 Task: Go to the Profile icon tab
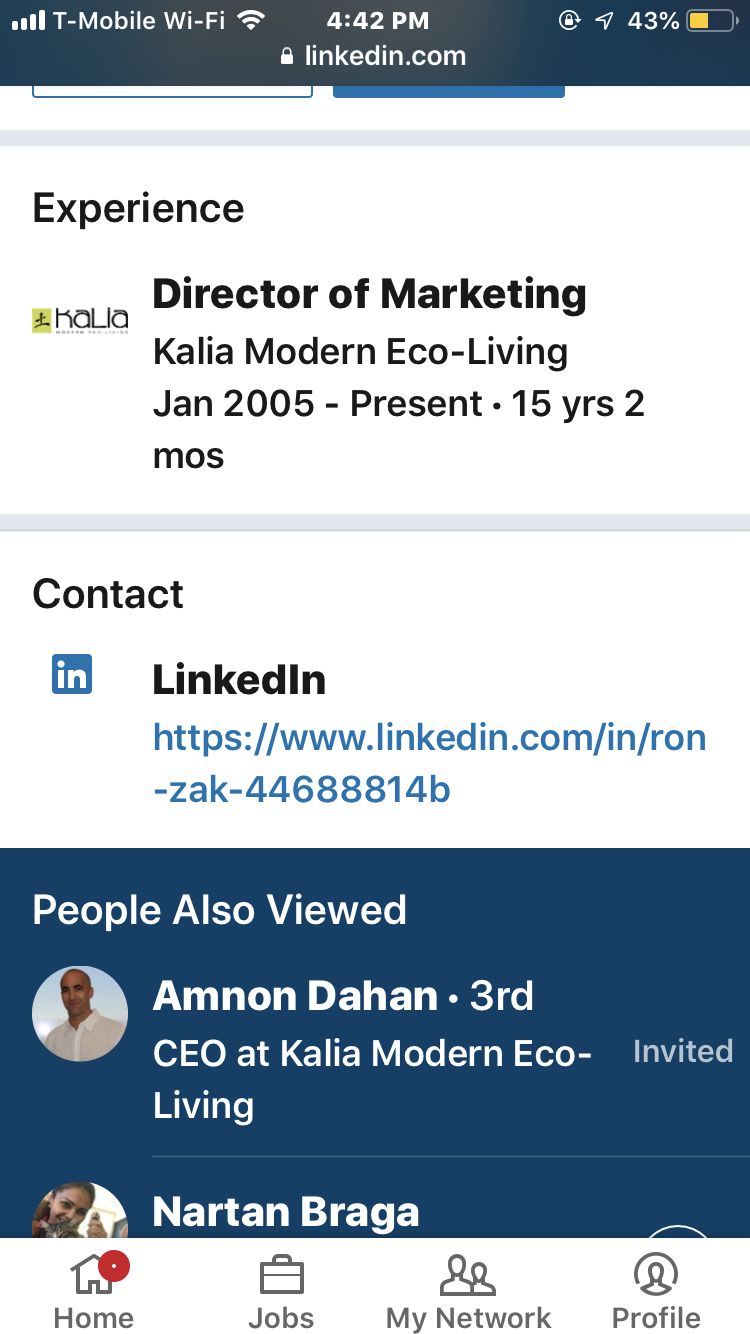pyautogui.click(x=656, y=1275)
